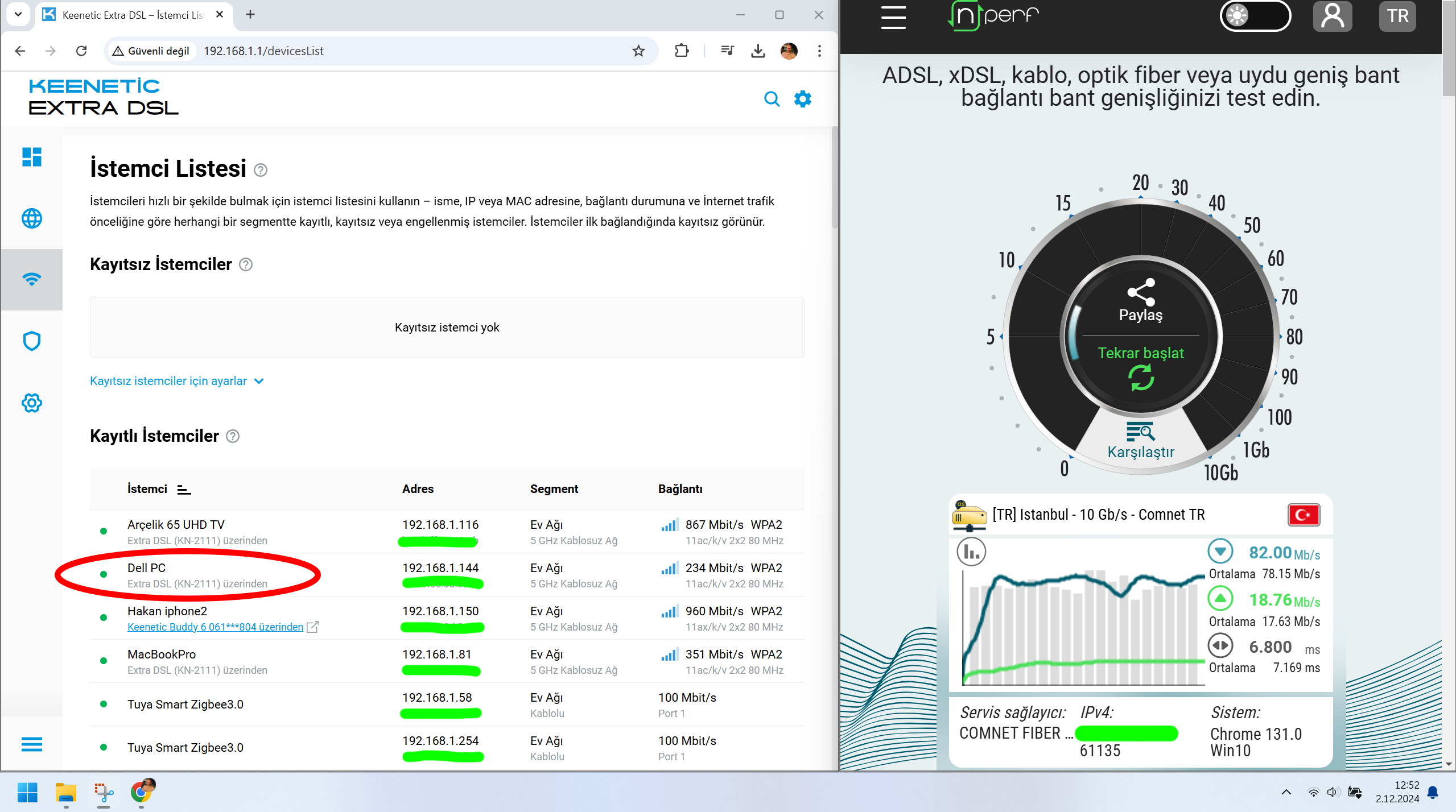The image size is (1456, 812).
Task: Open Chrome tab search dropdown arrow
Action: coord(18,14)
